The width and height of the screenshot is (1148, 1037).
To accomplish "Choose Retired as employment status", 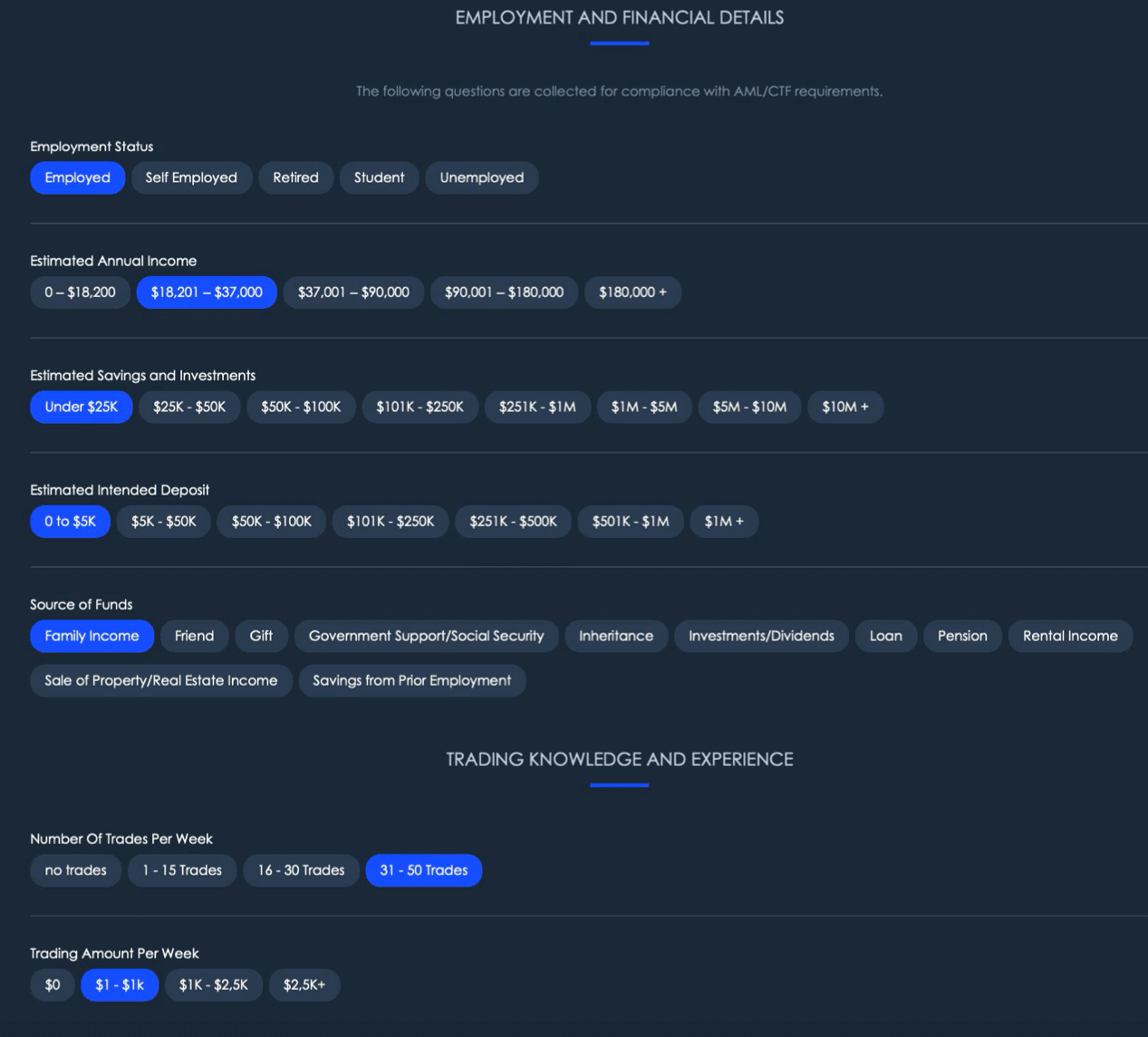I will point(295,178).
